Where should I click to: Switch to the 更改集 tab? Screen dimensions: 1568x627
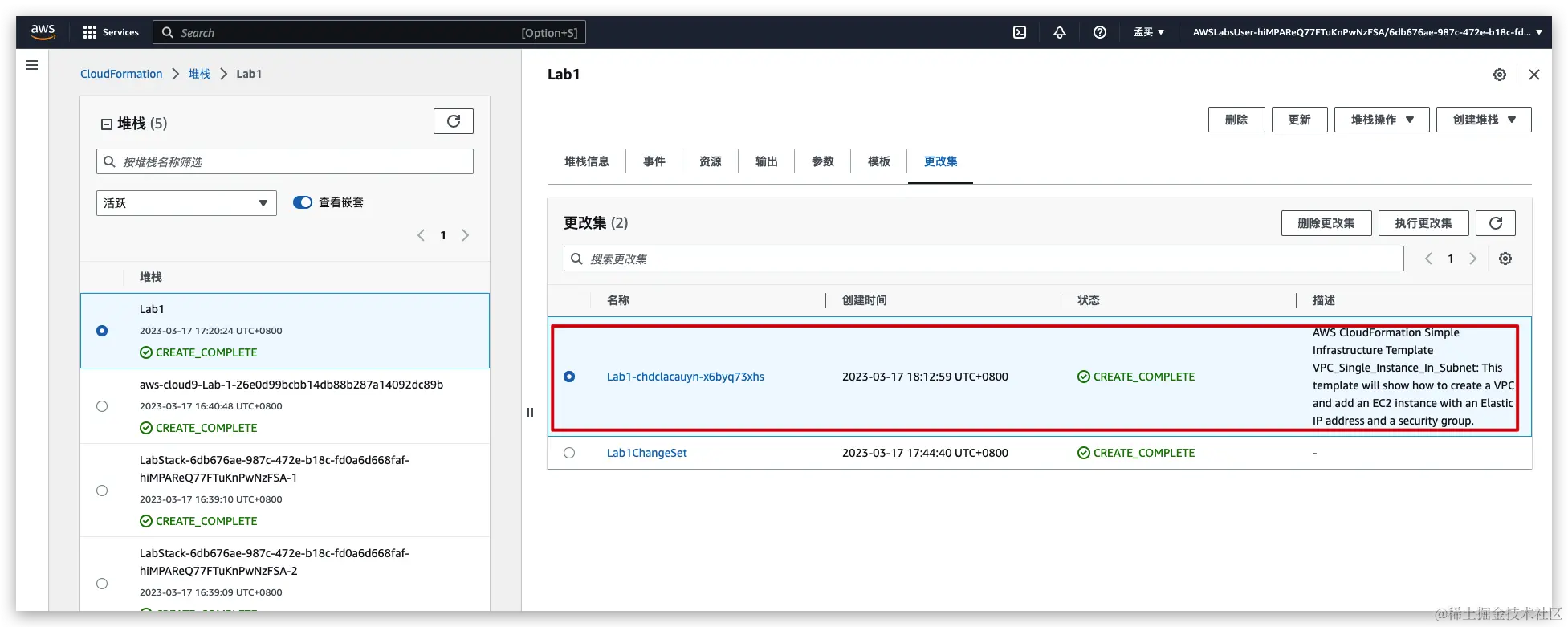pyautogui.click(x=940, y=161)
